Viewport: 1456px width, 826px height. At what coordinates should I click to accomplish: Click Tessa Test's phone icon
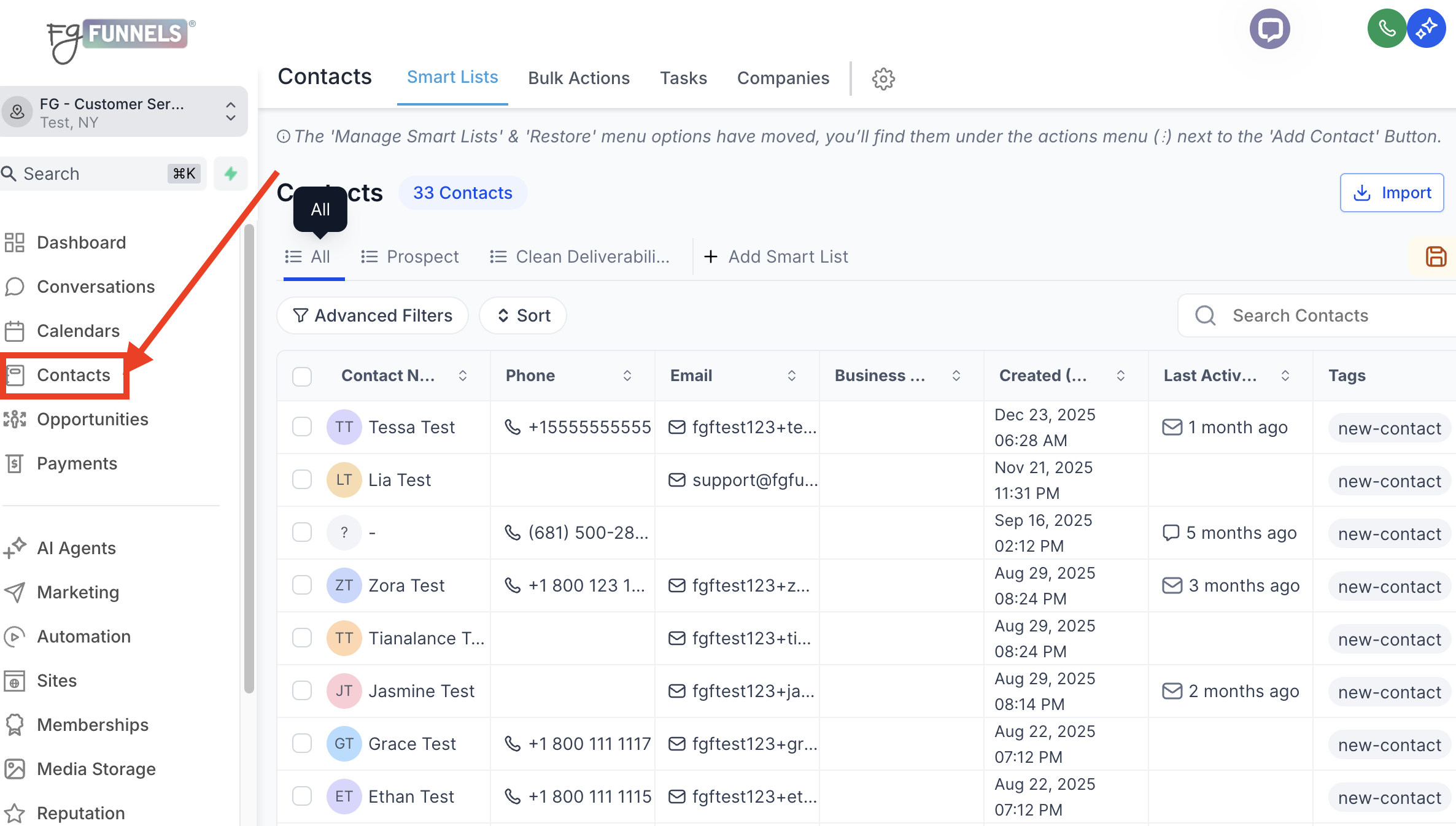point(513,427)
